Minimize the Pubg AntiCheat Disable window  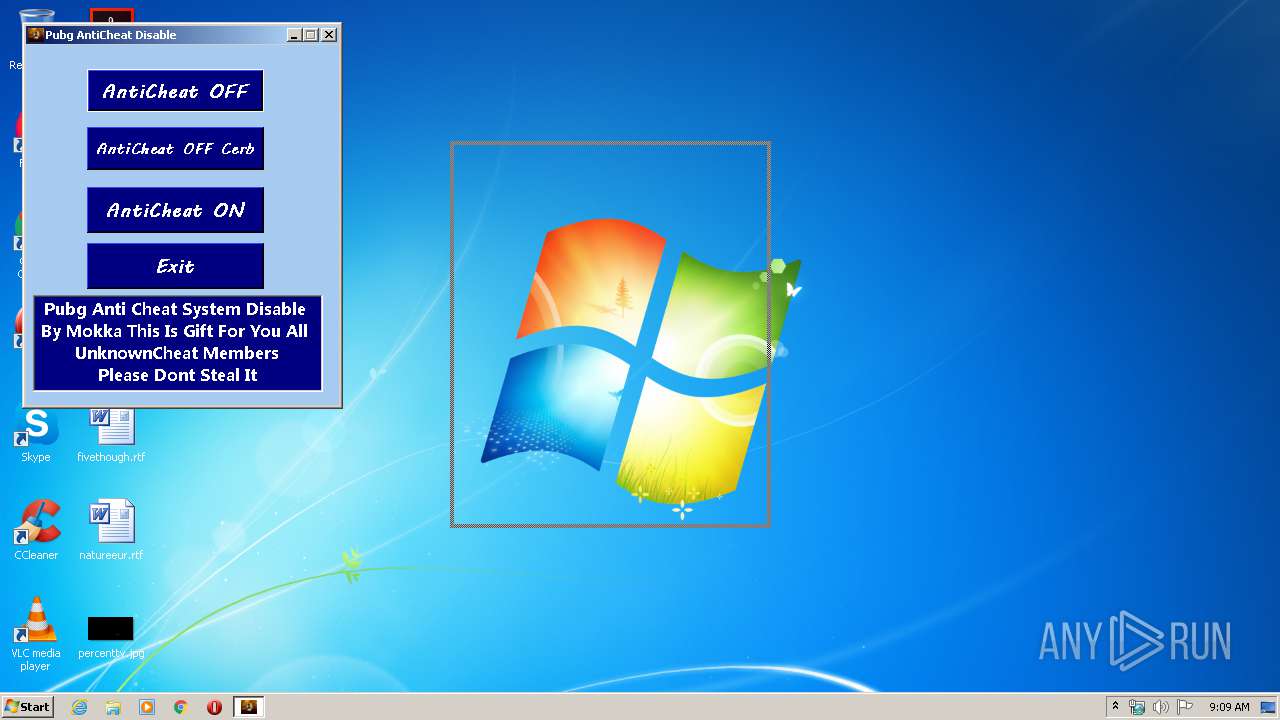294,34
